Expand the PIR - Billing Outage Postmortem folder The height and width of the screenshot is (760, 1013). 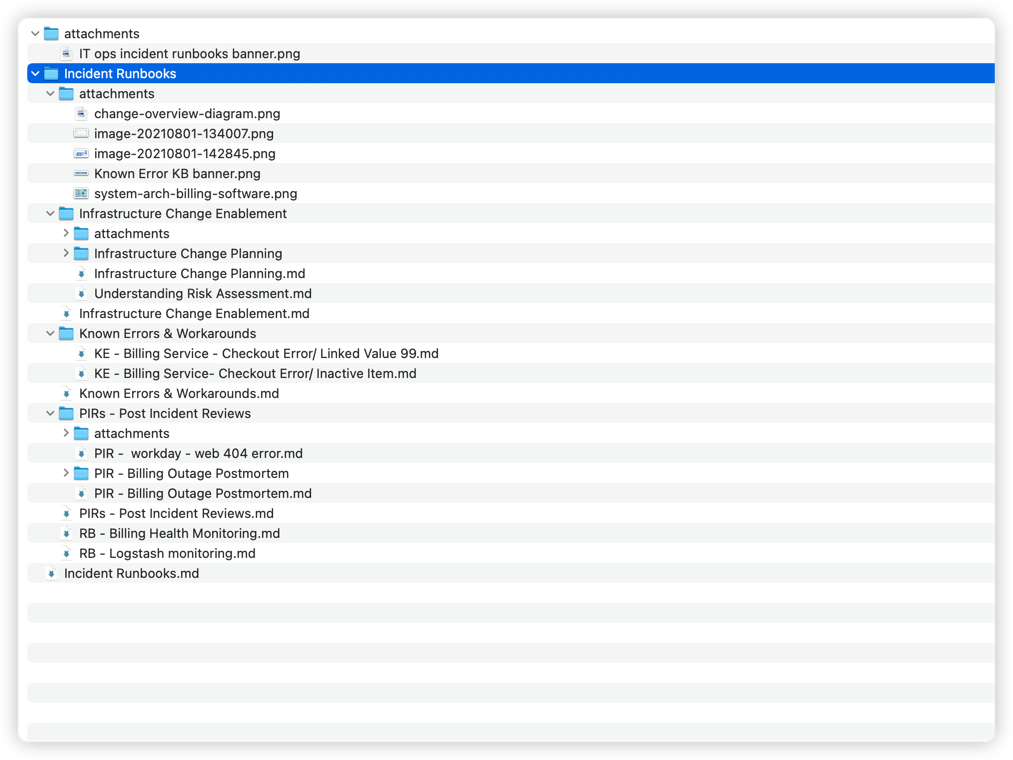pyautogui.click(x=64, y=473)
